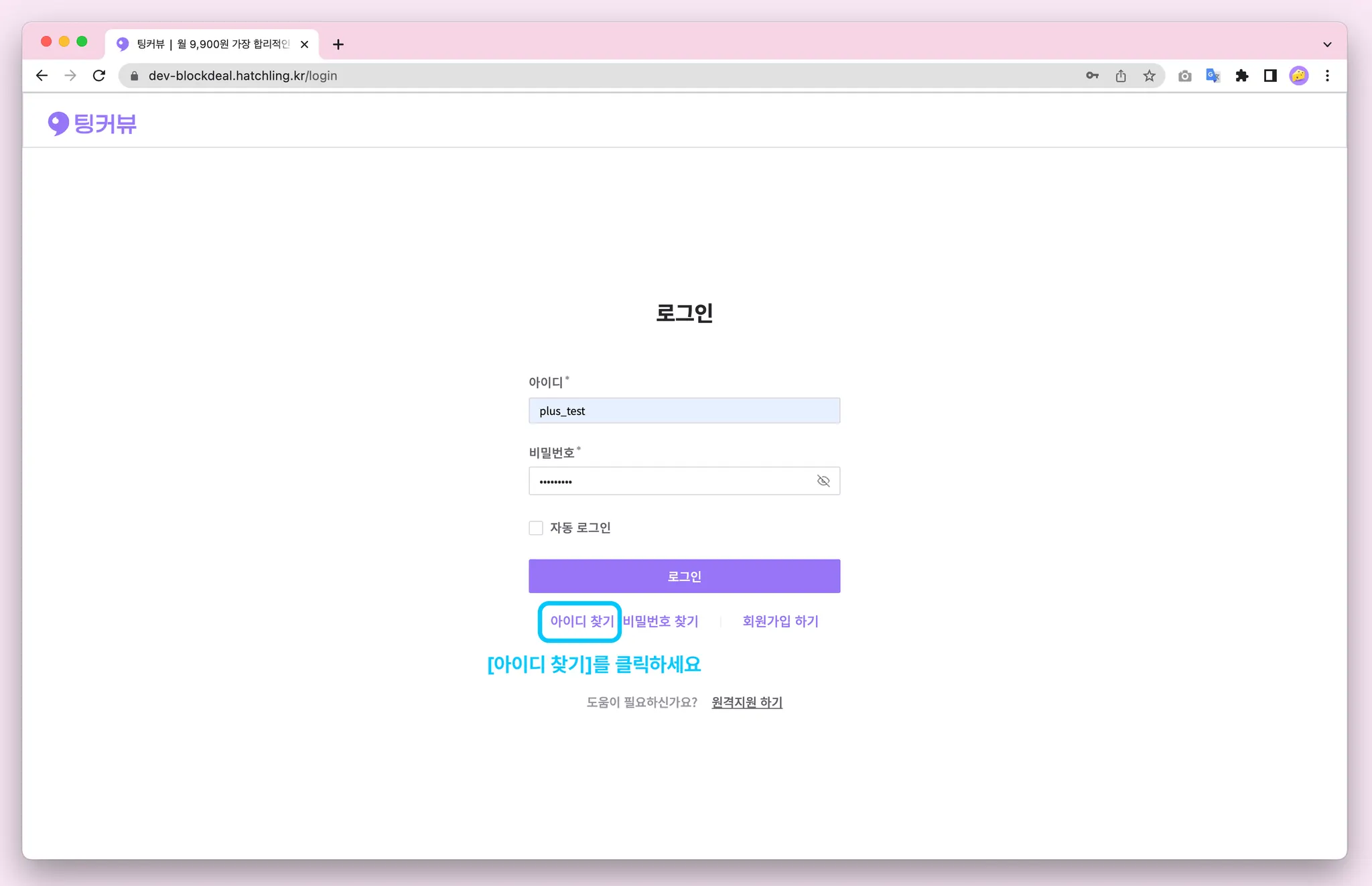
Task: Click the Google Translate extension icon
Action: (1213, 76)
